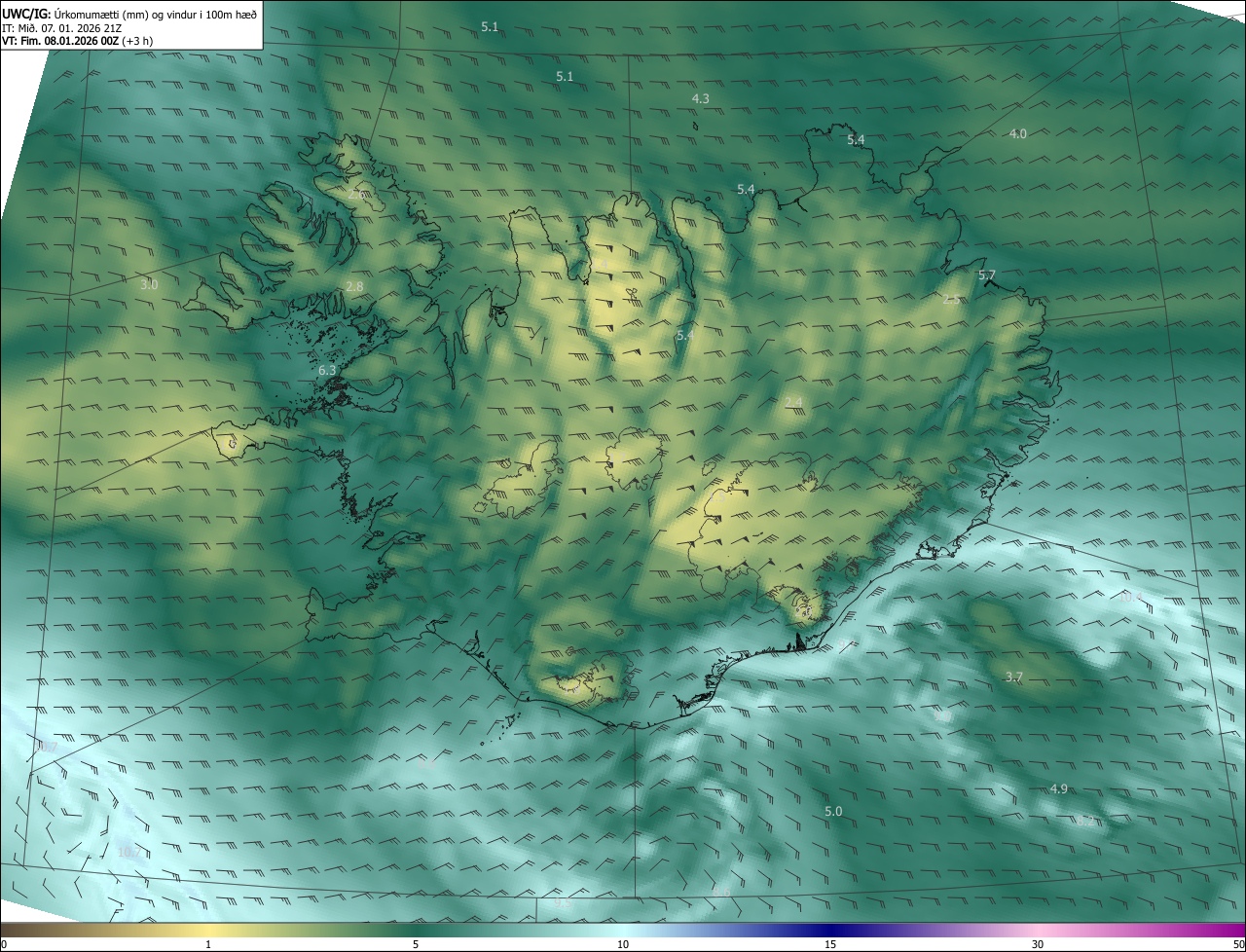Screen dimensions: 1246x952
Task: Click the valid time line showing 08.01.2026 00Z
Action: pos(77,41)
